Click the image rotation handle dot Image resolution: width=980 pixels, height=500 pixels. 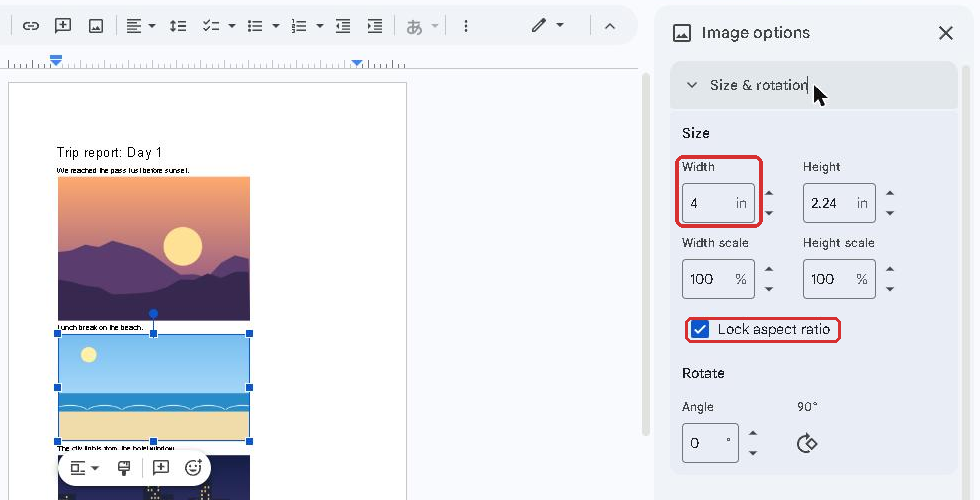click(153, 313)
